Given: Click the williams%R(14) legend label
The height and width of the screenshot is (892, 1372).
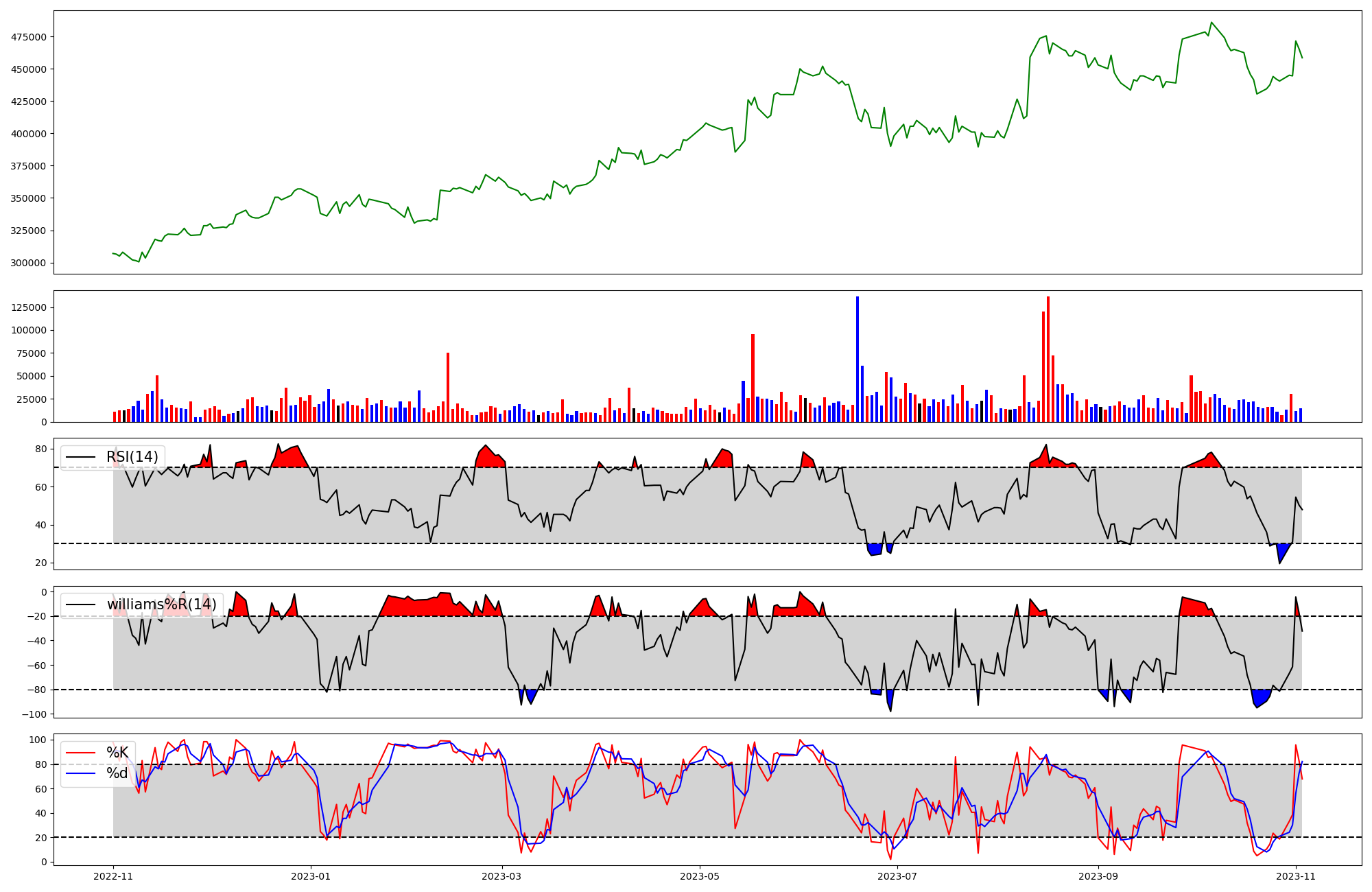Looking at the screenshot, I should [161, 605].
